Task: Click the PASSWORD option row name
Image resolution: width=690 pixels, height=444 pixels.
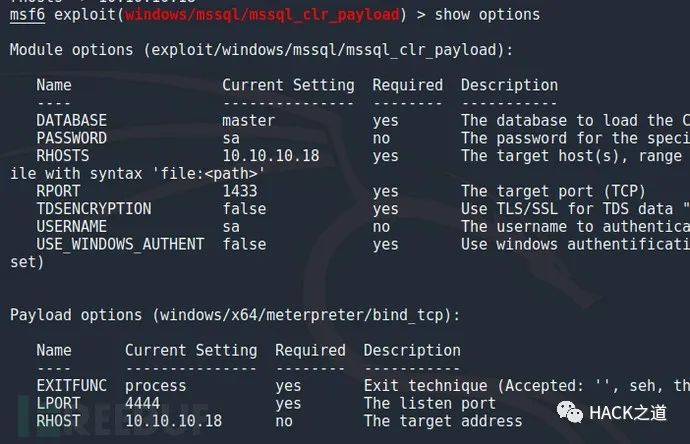Action: point(71,138)
